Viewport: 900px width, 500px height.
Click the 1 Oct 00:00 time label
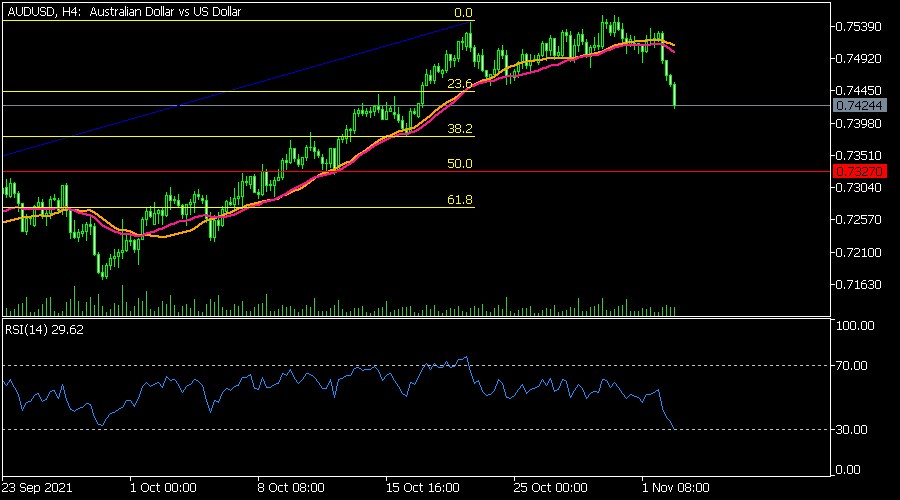[163, 488]
